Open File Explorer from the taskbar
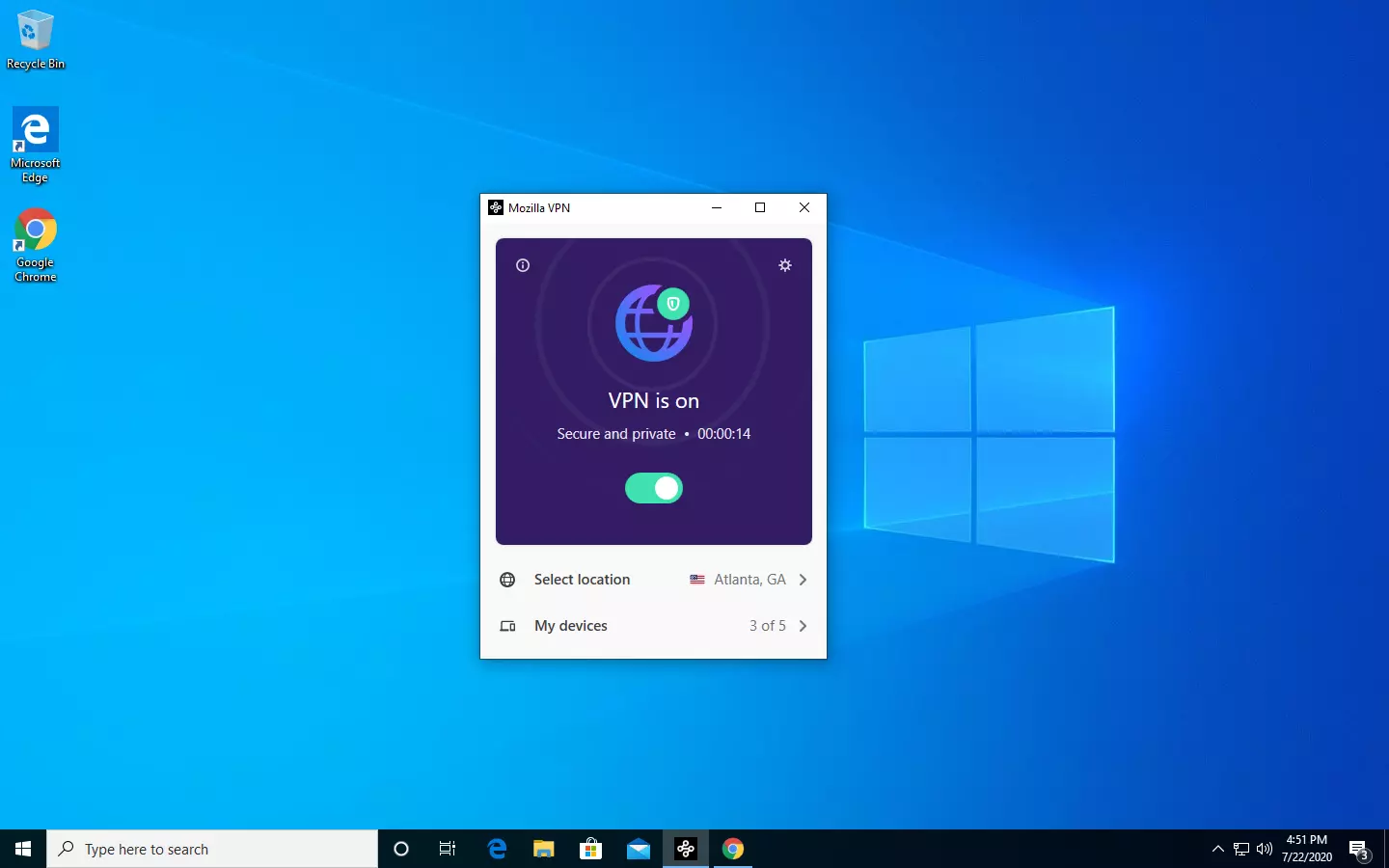The height and width of the screenshot is (868, 1389). click(544, 849)
